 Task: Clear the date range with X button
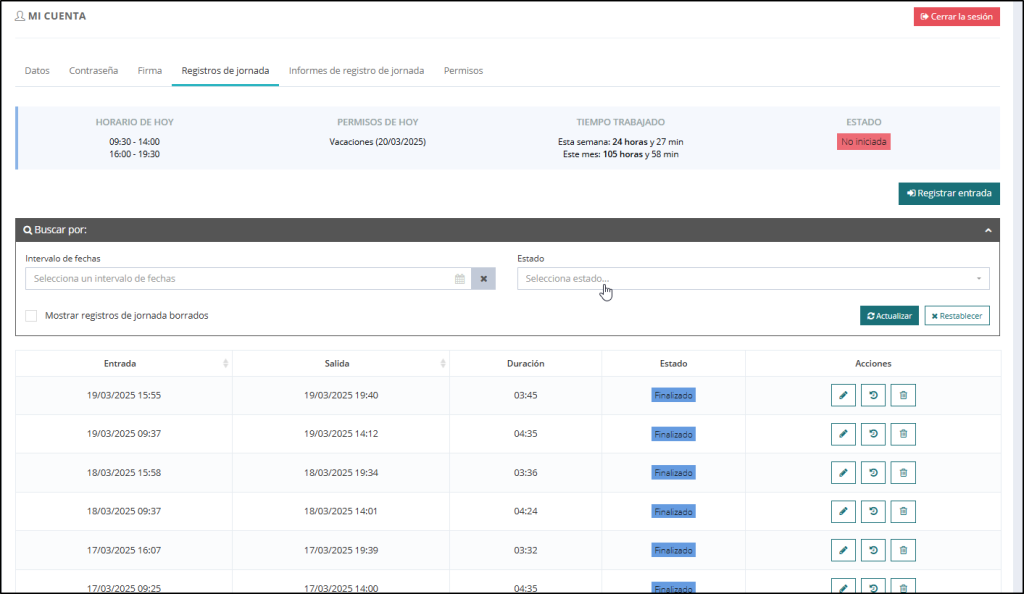point(483,279)
